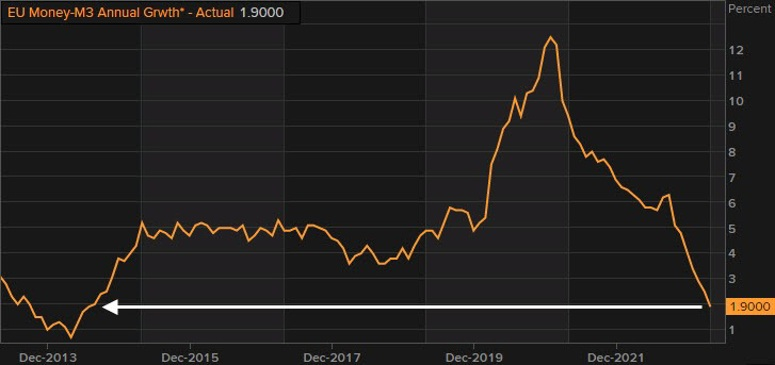Click the Dec-2021 date label on x-axis
775x365 pixels.
[x=617, y=357]
